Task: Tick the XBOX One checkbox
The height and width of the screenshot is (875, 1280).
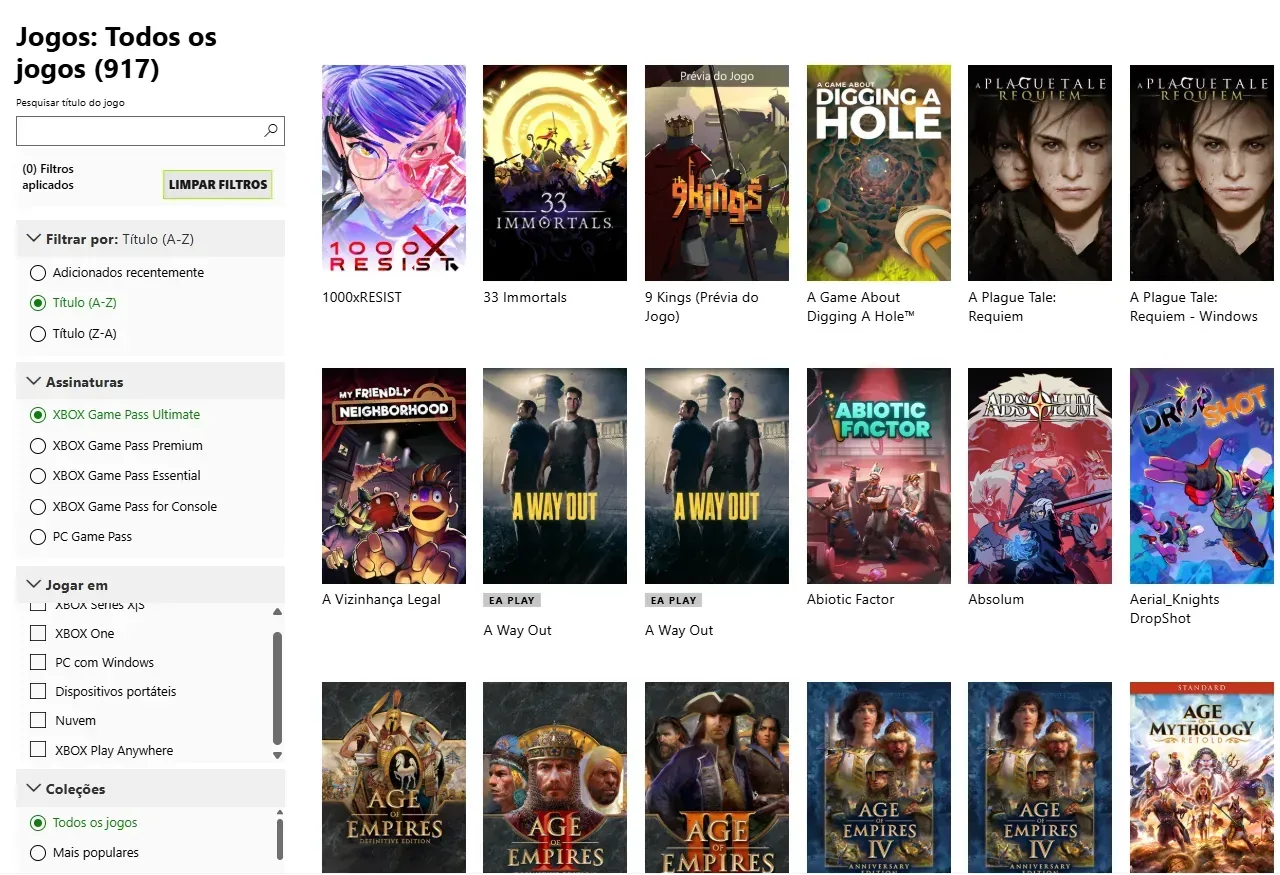Action: [x=38, y=633]
